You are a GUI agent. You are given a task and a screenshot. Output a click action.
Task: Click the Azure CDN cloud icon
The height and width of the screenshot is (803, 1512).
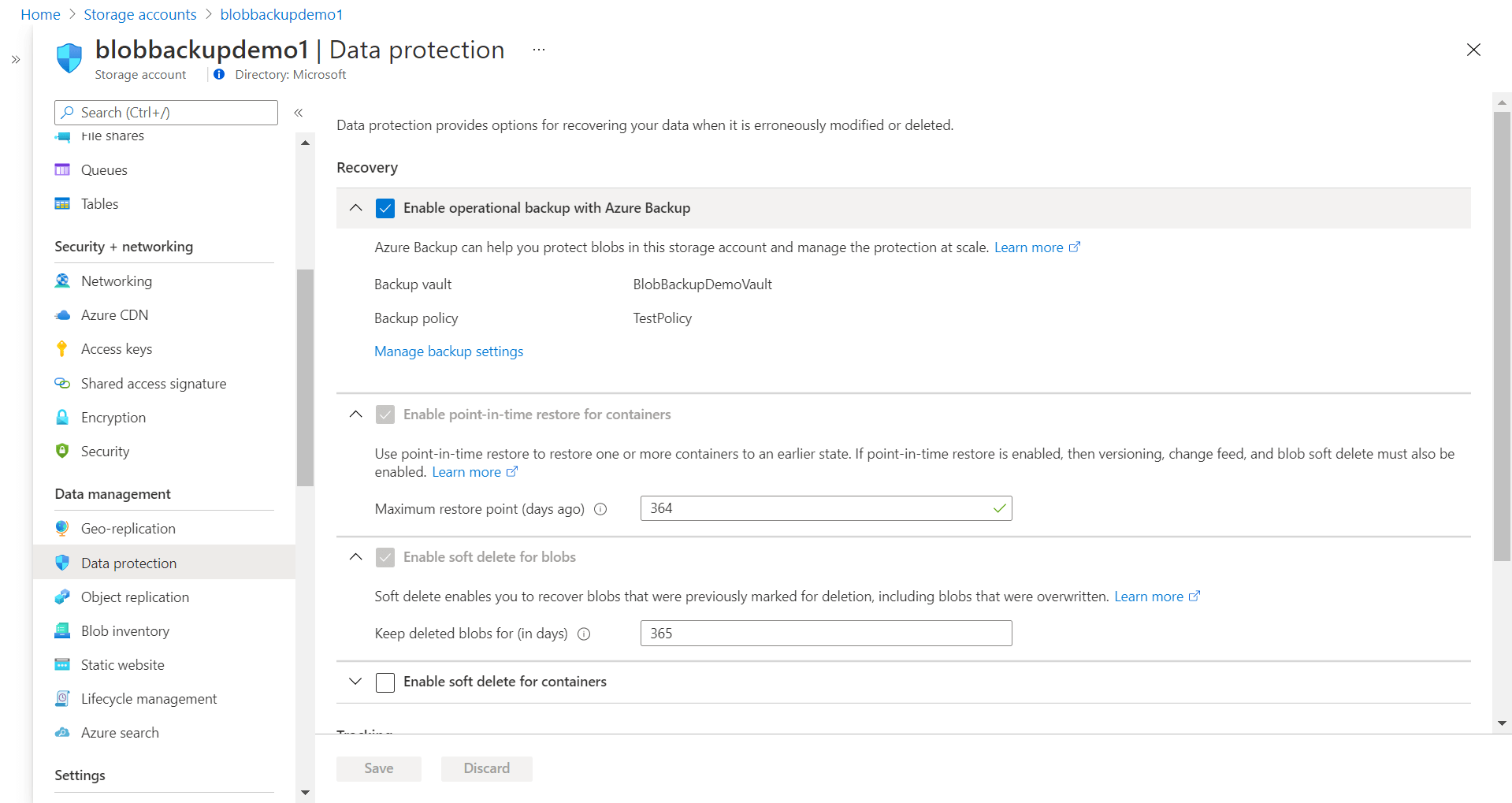(62, 315)
